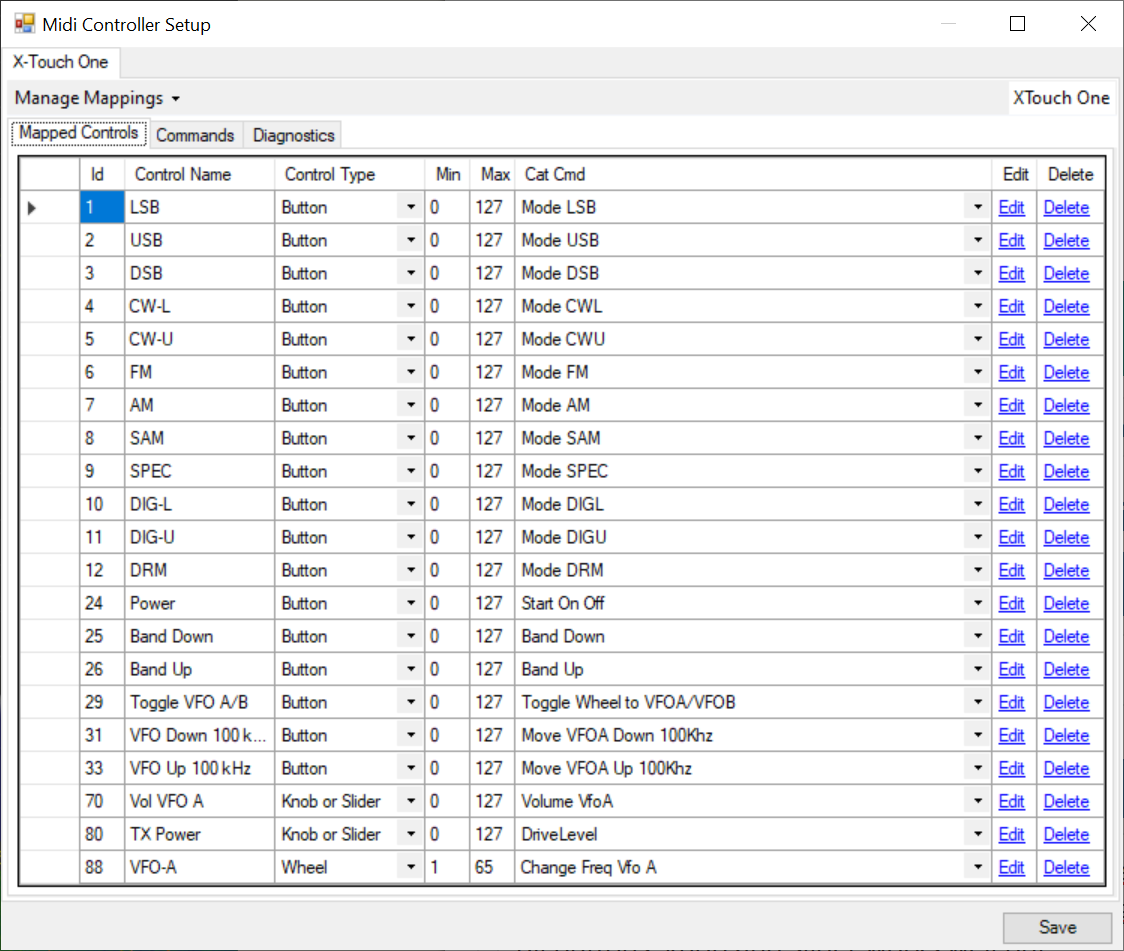1124x951 pixels.
Task: Click the Max column header
Action: pos(492,174)
